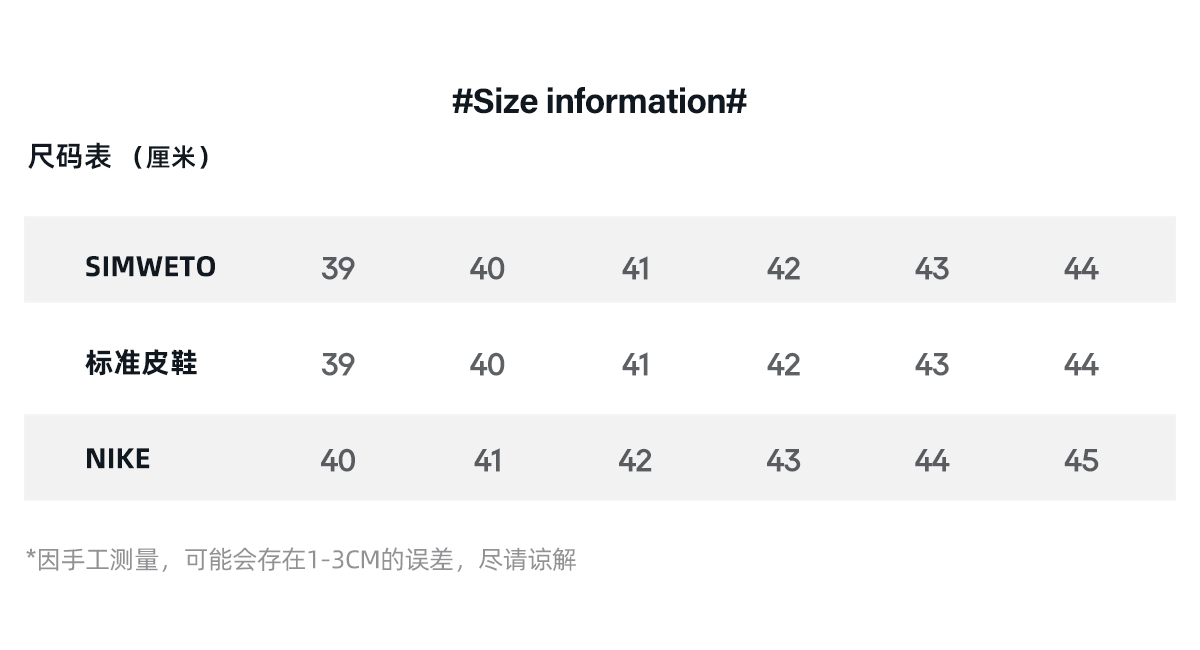Click size 44 in the NIKE row
The width and height of the screenshot is (1200, 650).
(932, 460)
